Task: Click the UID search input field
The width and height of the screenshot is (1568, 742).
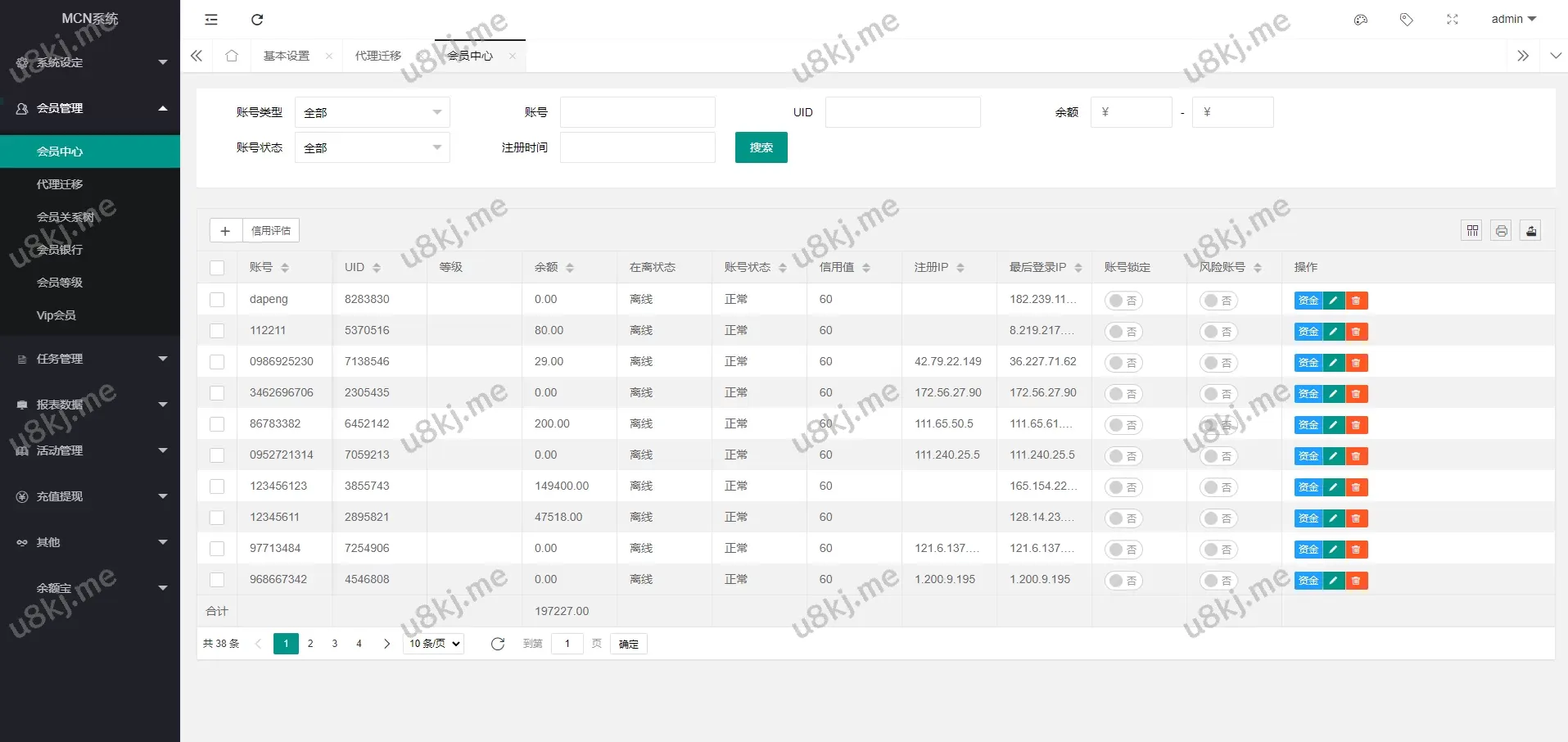Action: pyautogui.click(x=902, y=112)
